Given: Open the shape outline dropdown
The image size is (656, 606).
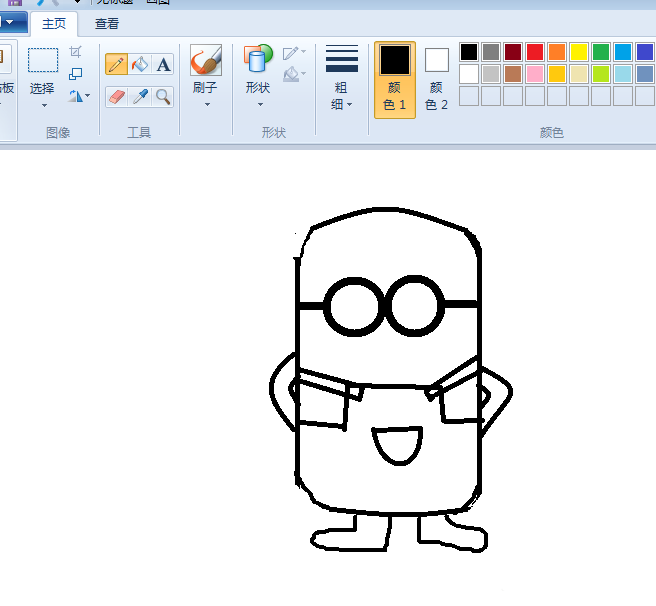Looking at the screenshot, I should pos(294,53).
